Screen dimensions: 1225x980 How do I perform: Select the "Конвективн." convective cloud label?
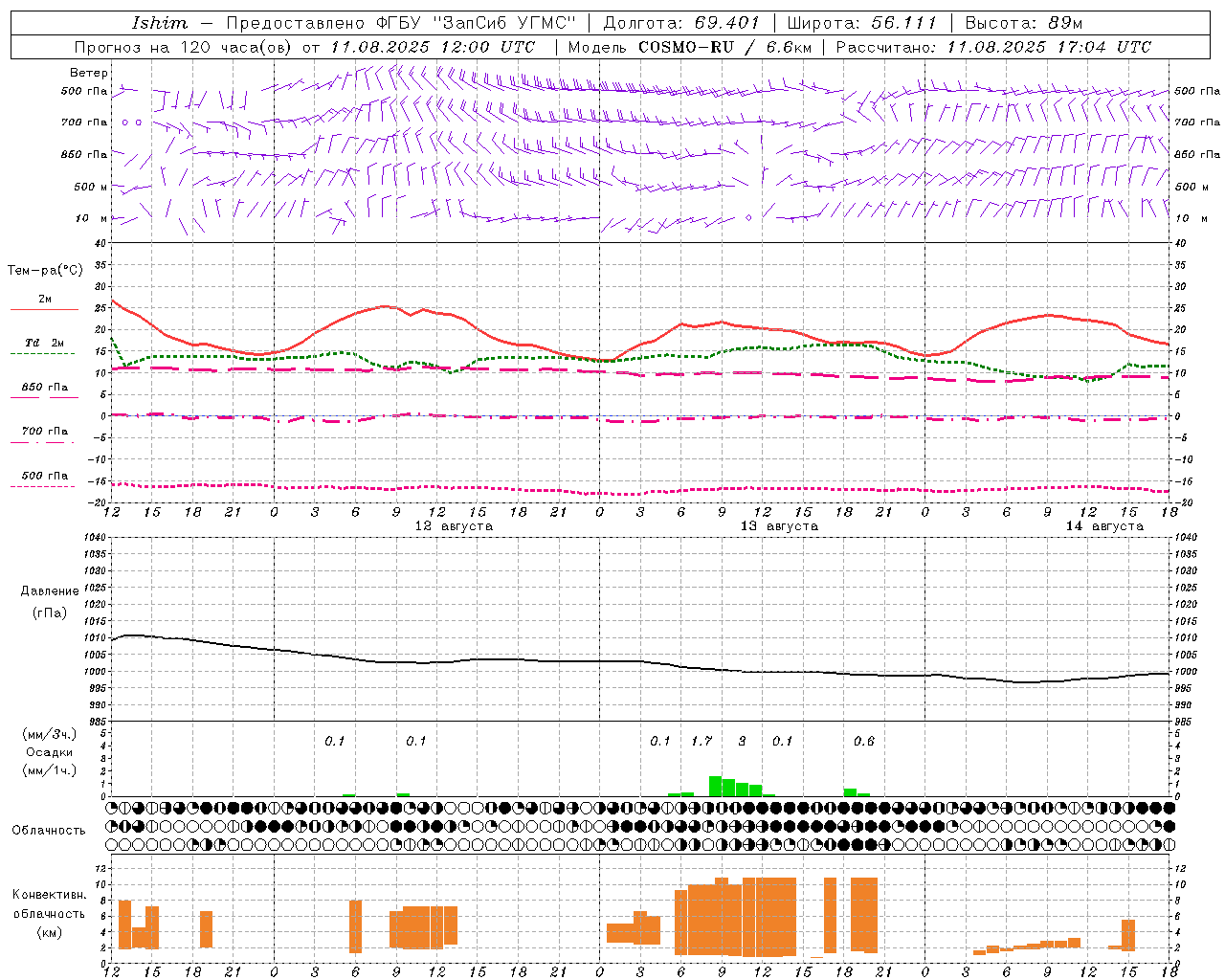coord(50,895)
